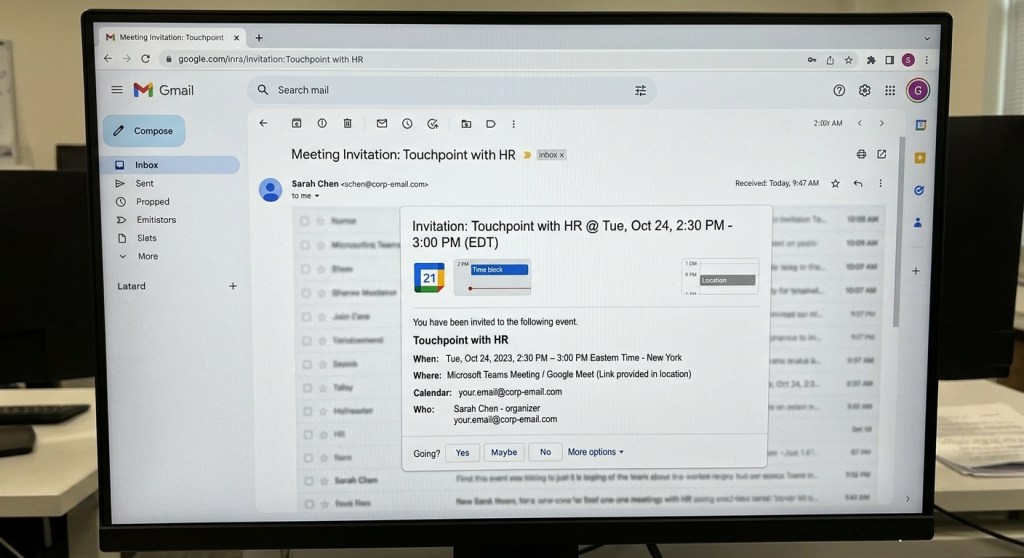Open More options dropdown for invitation
Screen dimensions: 1024x558
(596, 451)
